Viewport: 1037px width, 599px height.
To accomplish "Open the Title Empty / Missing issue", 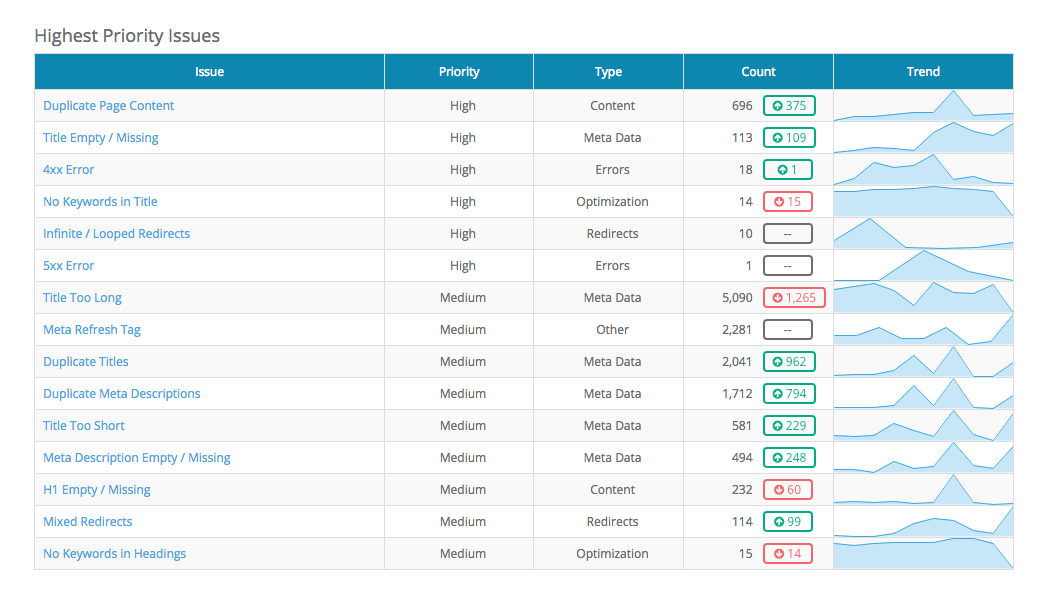I will 100,138.
